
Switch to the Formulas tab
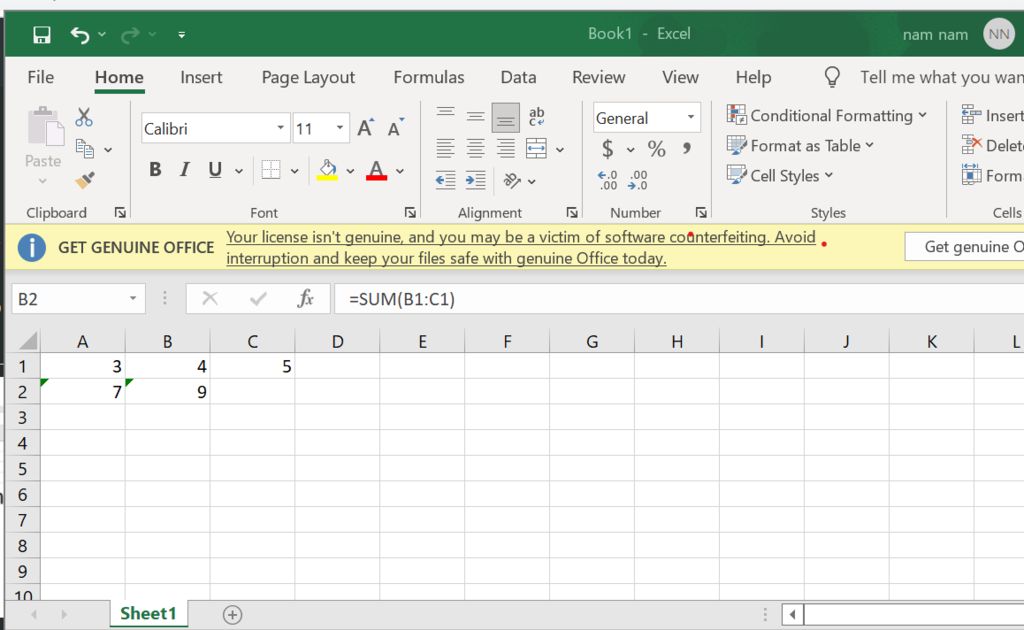pos(428,77)
